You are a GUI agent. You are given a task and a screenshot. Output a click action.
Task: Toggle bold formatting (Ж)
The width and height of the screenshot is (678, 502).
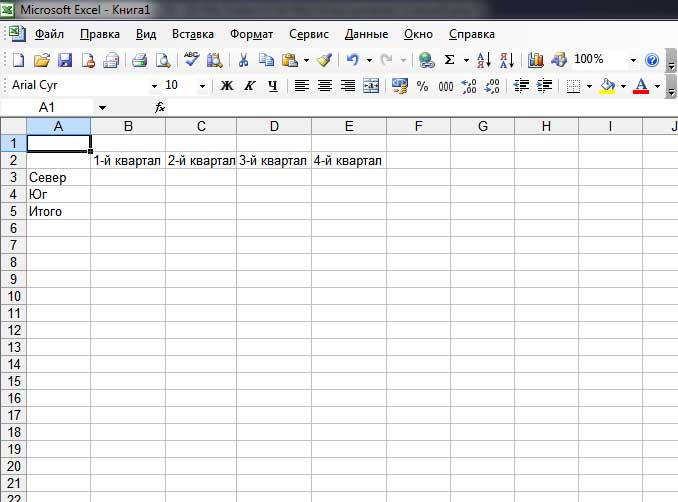[227, 86]
